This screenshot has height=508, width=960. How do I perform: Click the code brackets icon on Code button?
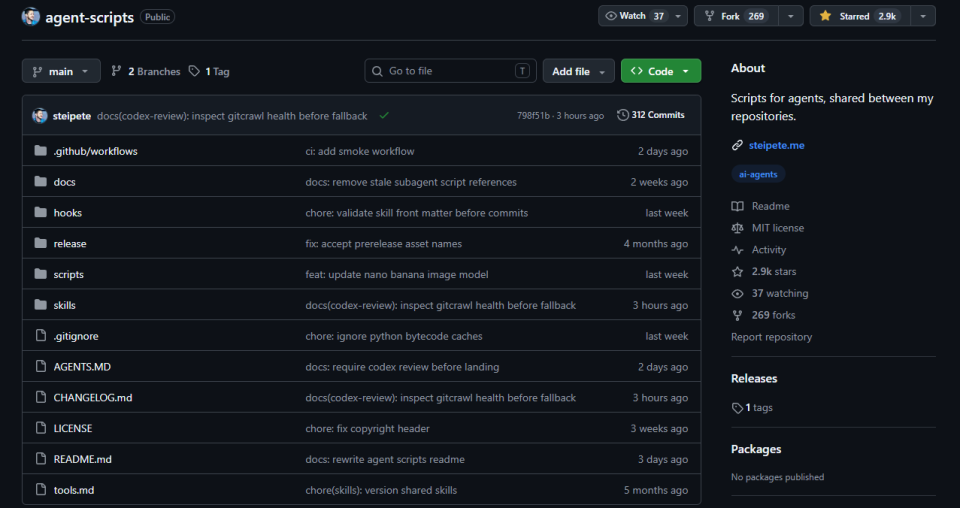point(637,71)
